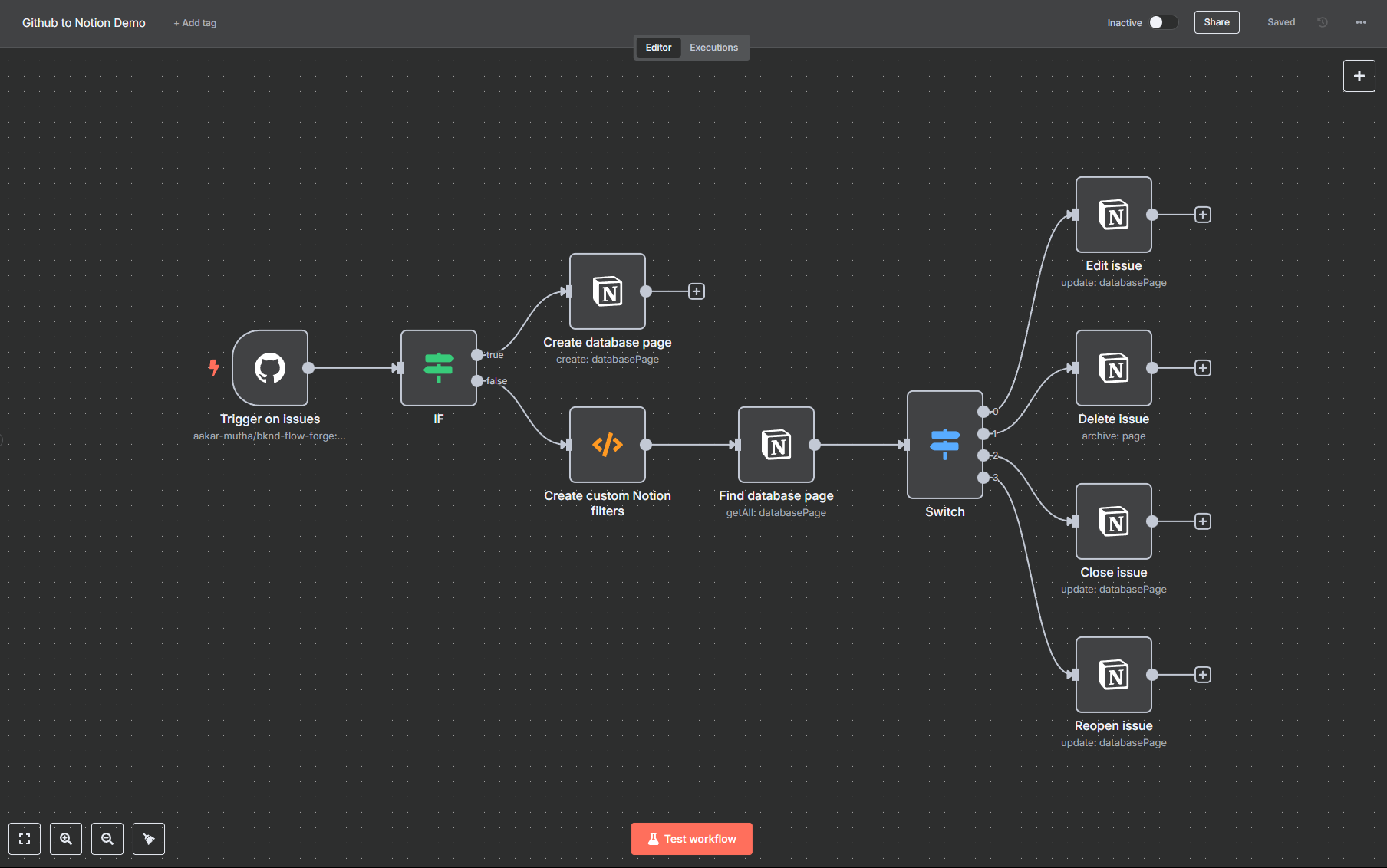The height and width of the screenshot is (868, 1387).
Task: Click the zoom to fit canvas control
Action: click(x=24, y=838)
